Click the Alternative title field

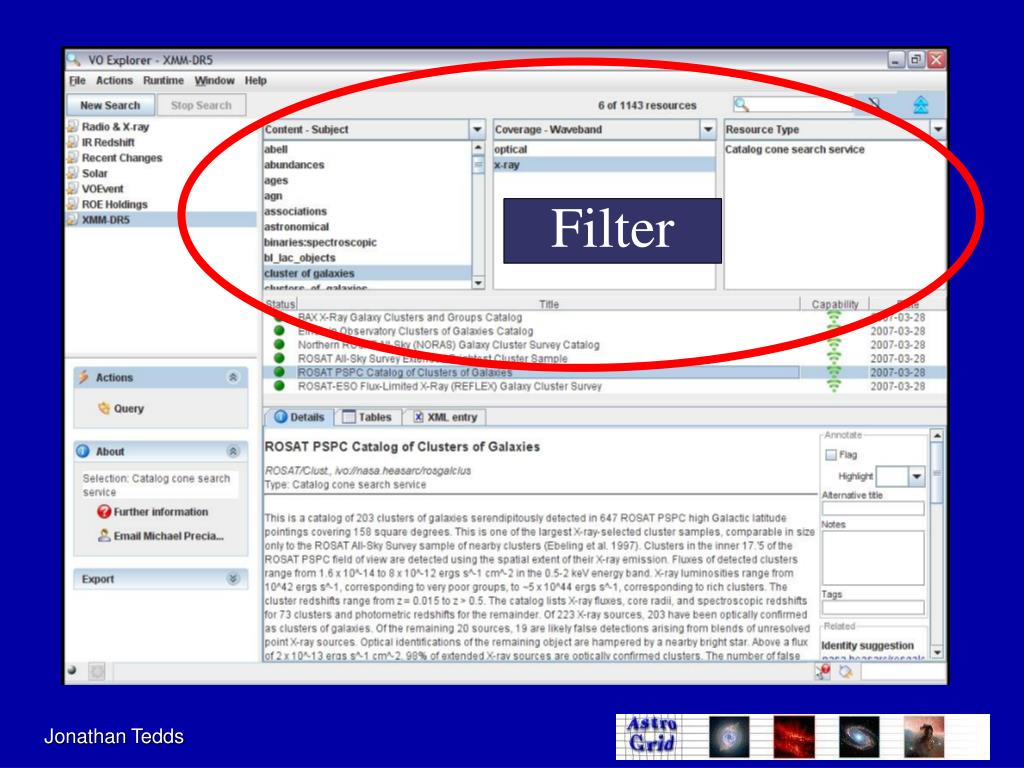(x=872, y=508)
